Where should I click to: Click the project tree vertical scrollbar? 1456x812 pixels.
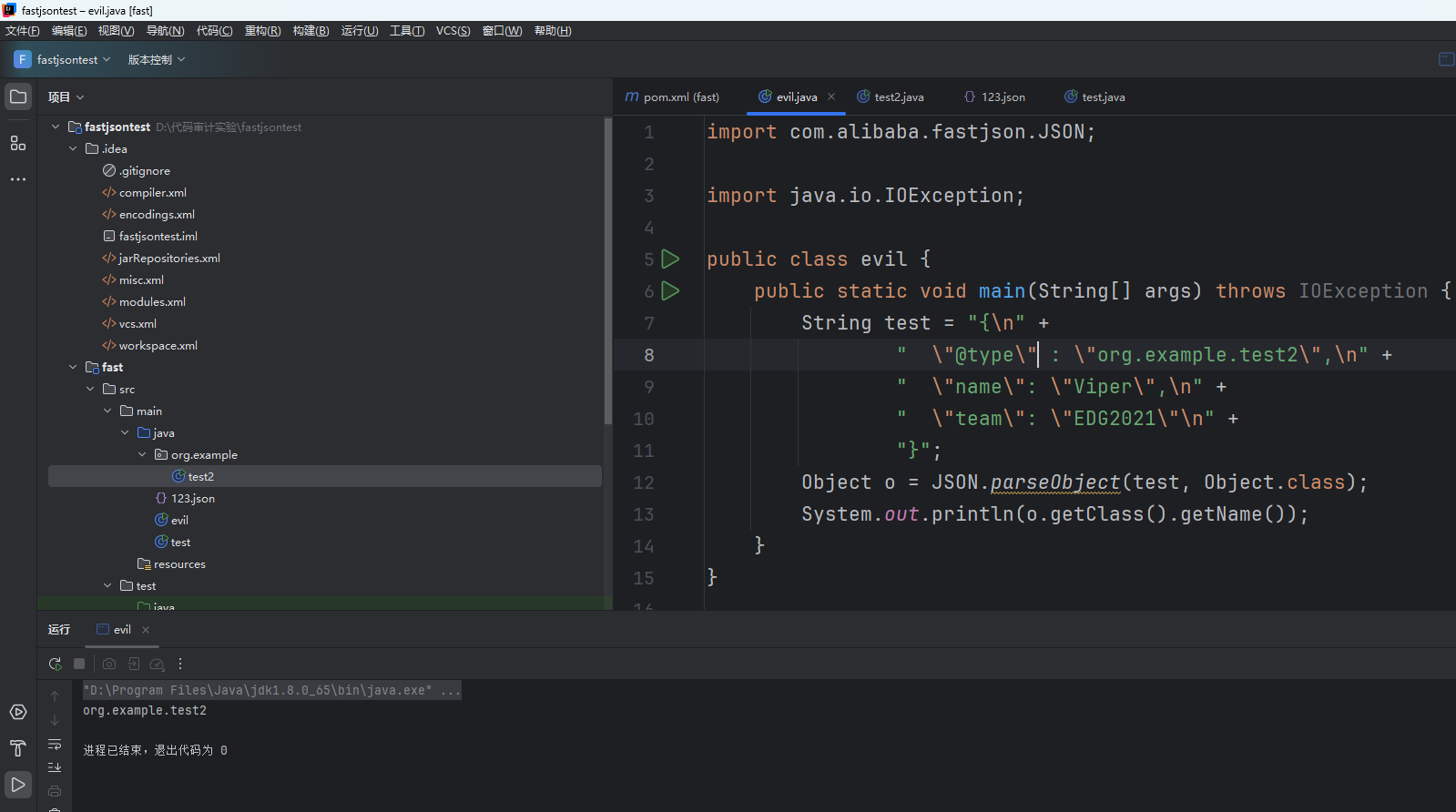[x=608, y=273]
